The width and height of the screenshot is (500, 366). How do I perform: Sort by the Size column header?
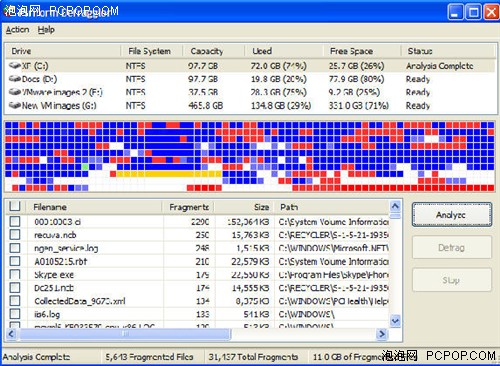coord(244,207)
